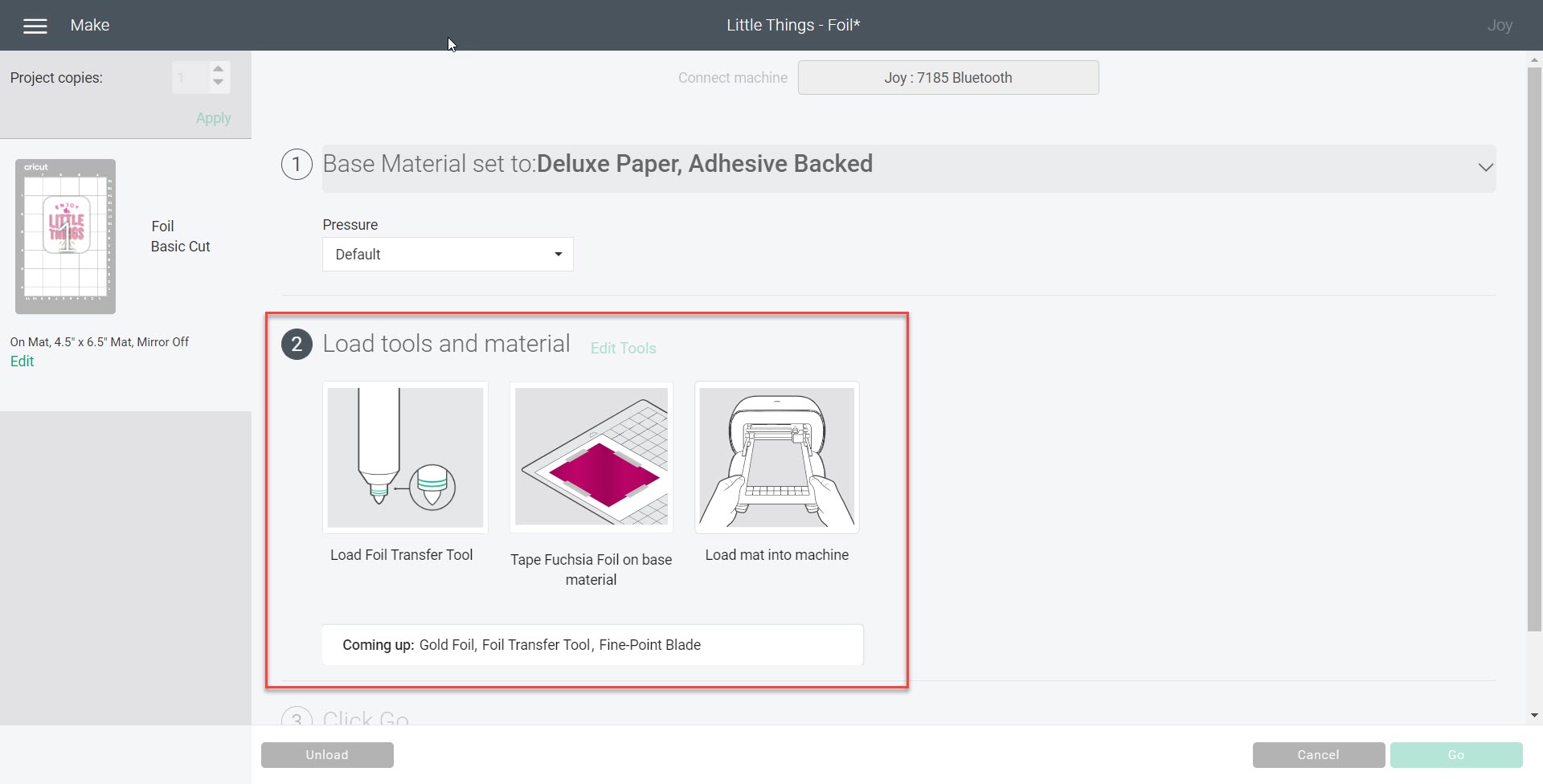The width and height of the screenshot is (1543, 784).
Task: Click the Joy label in header
Action: tap(1499, 26)
